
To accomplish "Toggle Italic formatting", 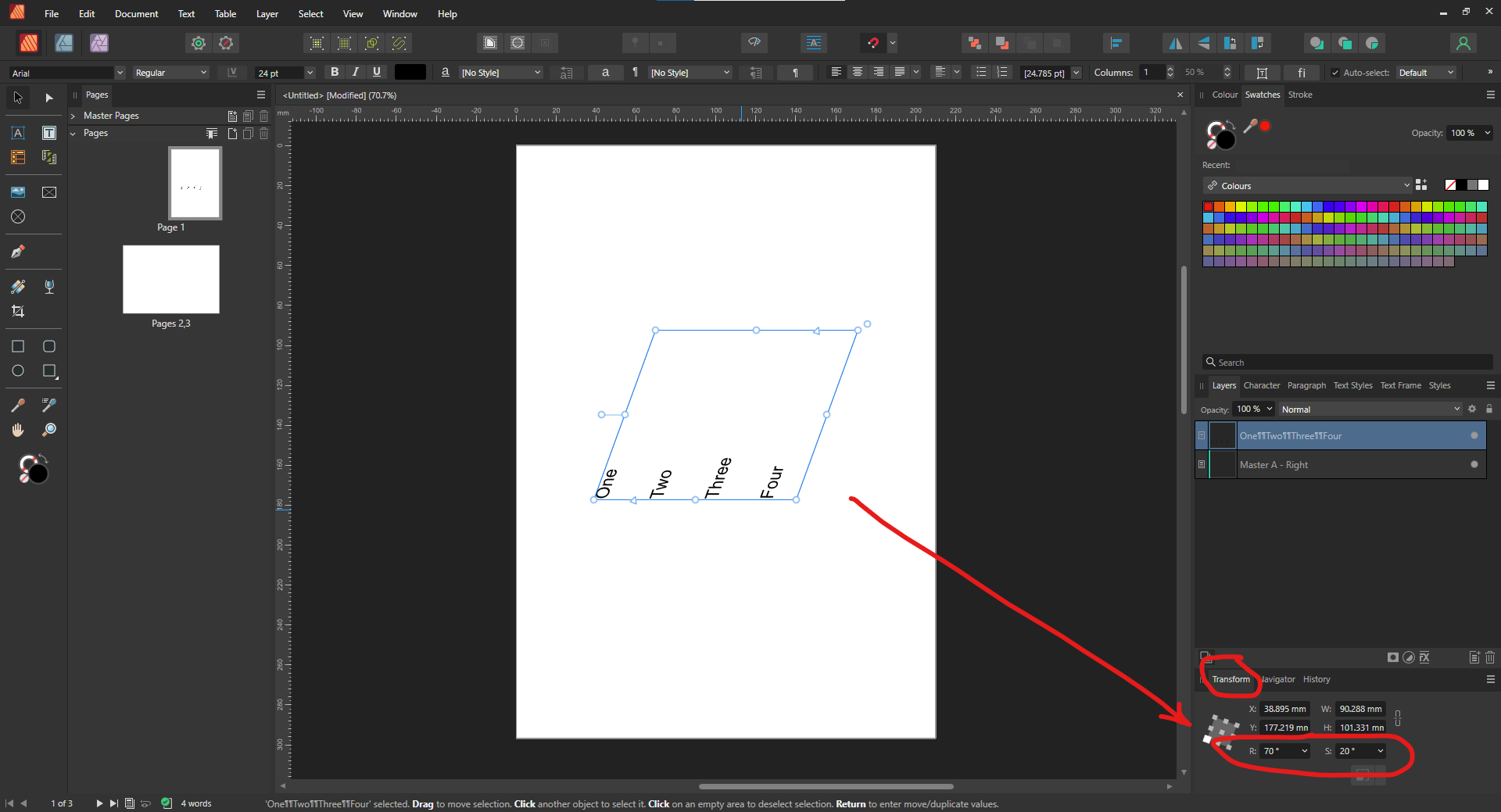I will click(x=356, y=72).
